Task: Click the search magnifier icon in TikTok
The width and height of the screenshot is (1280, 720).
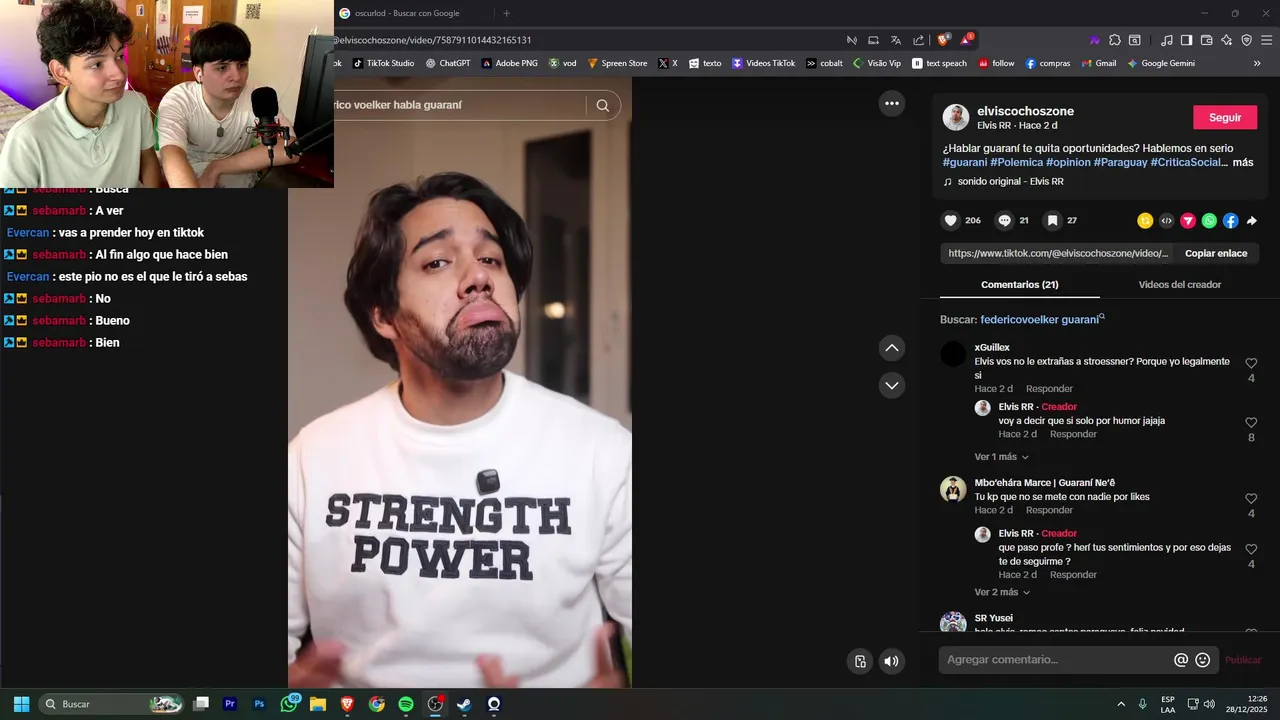Action: 603,105
